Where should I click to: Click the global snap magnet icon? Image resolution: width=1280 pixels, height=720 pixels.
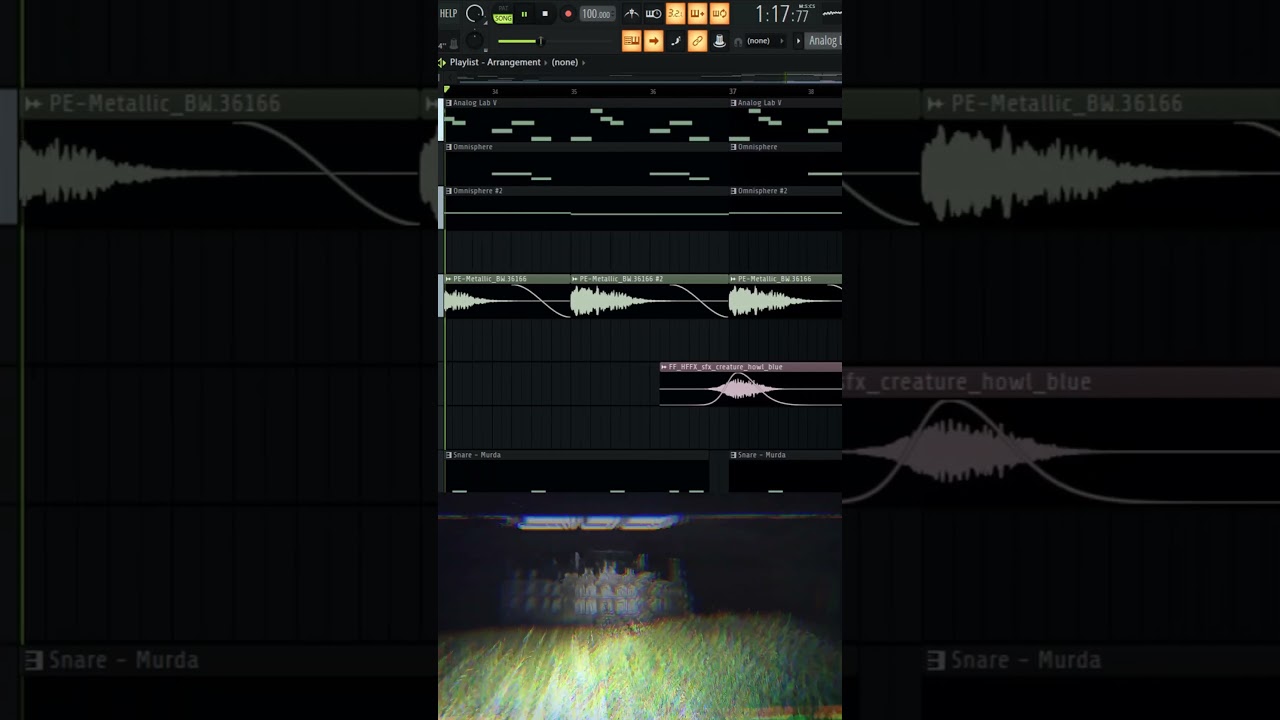[x=738, y=42]
